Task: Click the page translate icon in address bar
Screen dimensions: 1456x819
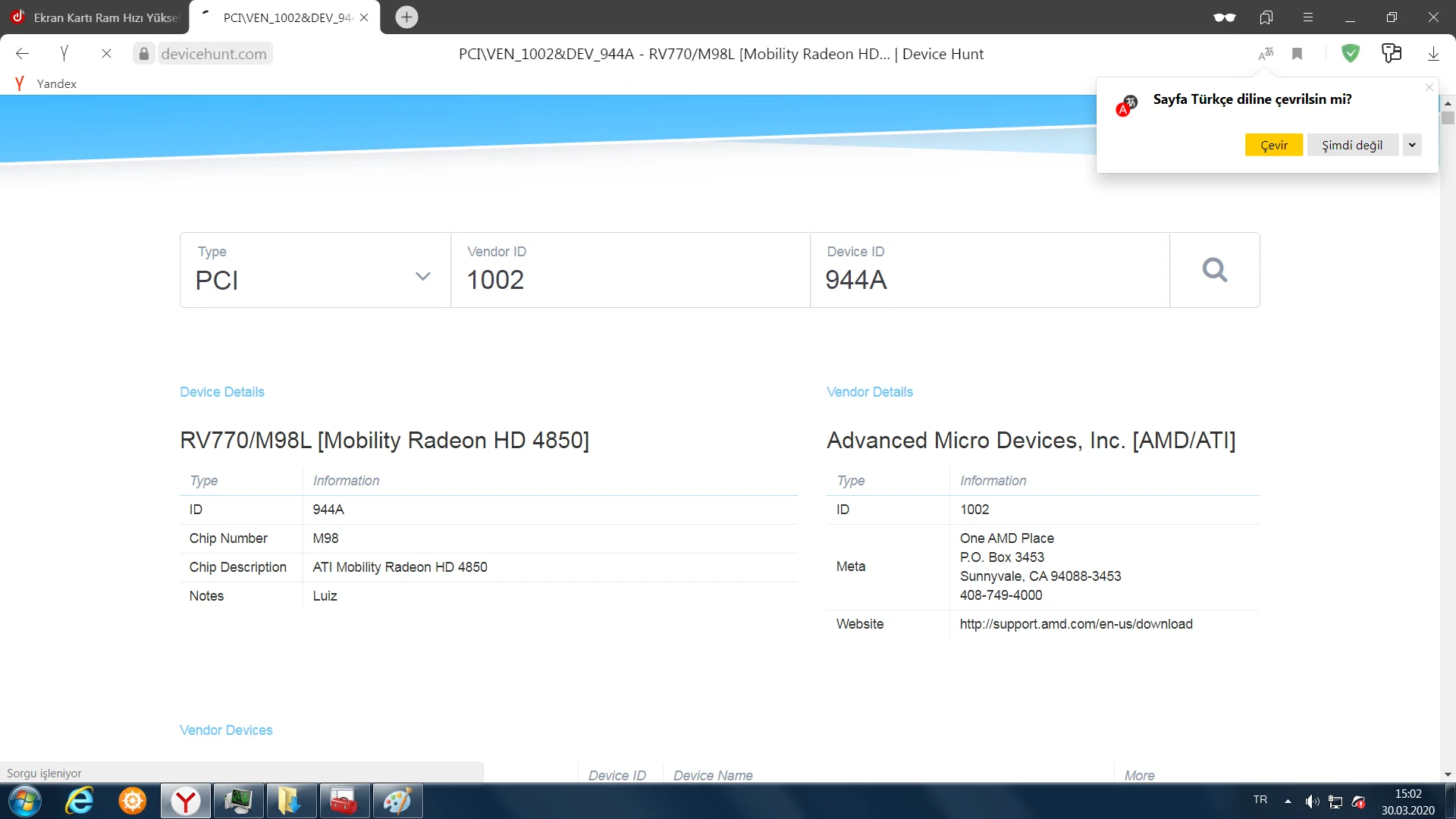Action: (x=1266, y=54)
